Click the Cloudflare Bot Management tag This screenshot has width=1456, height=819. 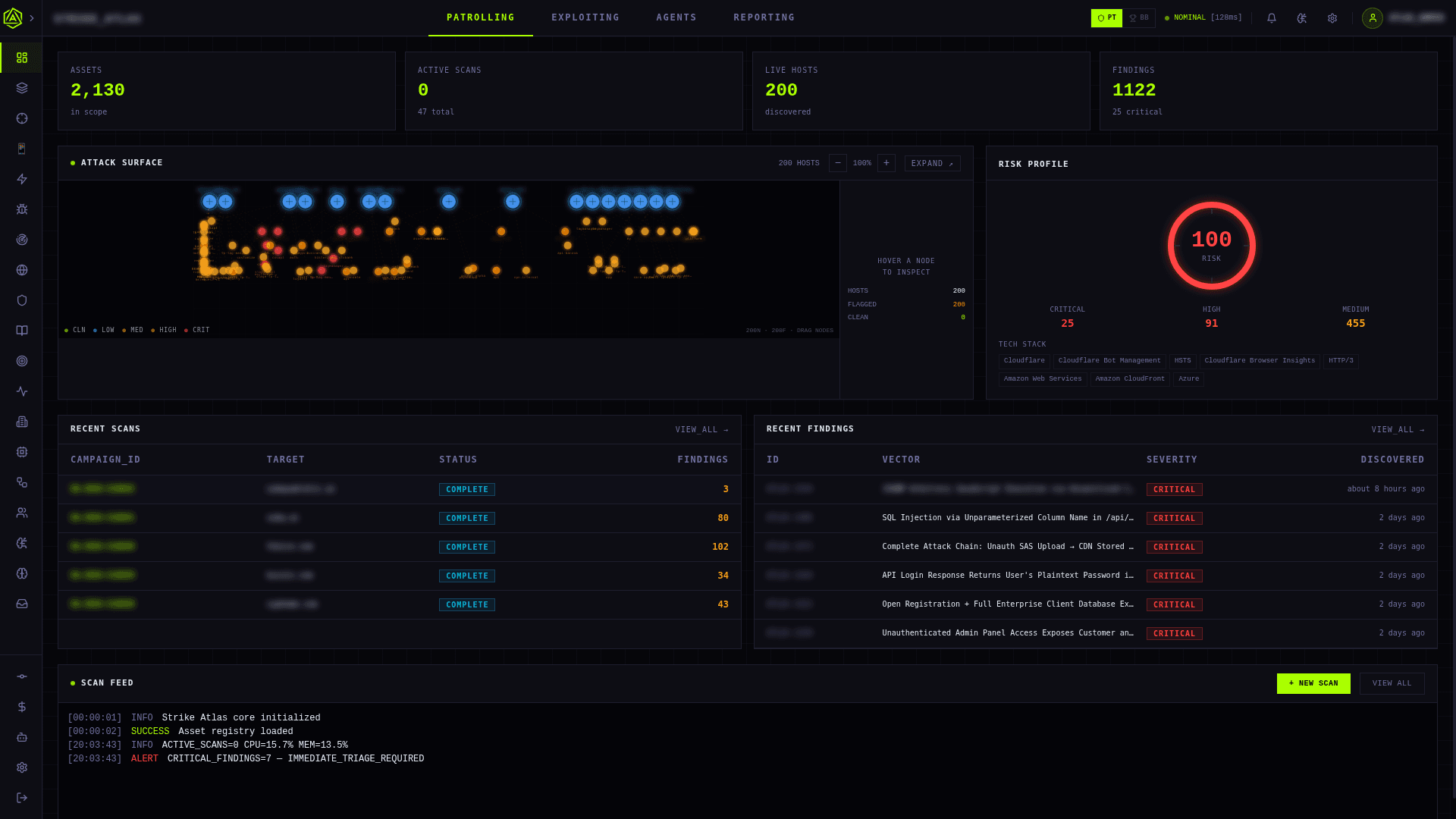click(1109, 361)
